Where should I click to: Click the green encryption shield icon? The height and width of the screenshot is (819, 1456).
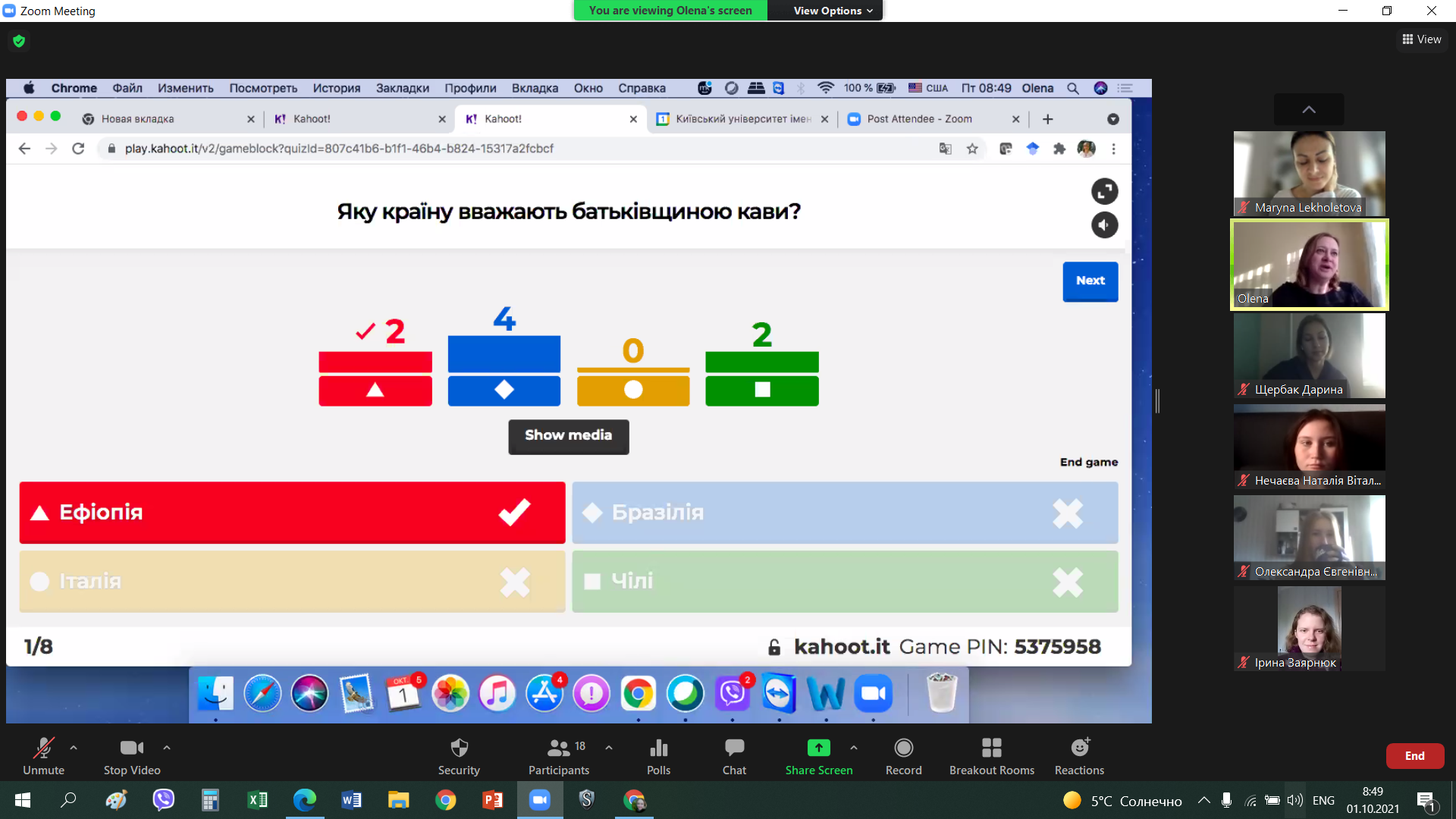point(19,41)
